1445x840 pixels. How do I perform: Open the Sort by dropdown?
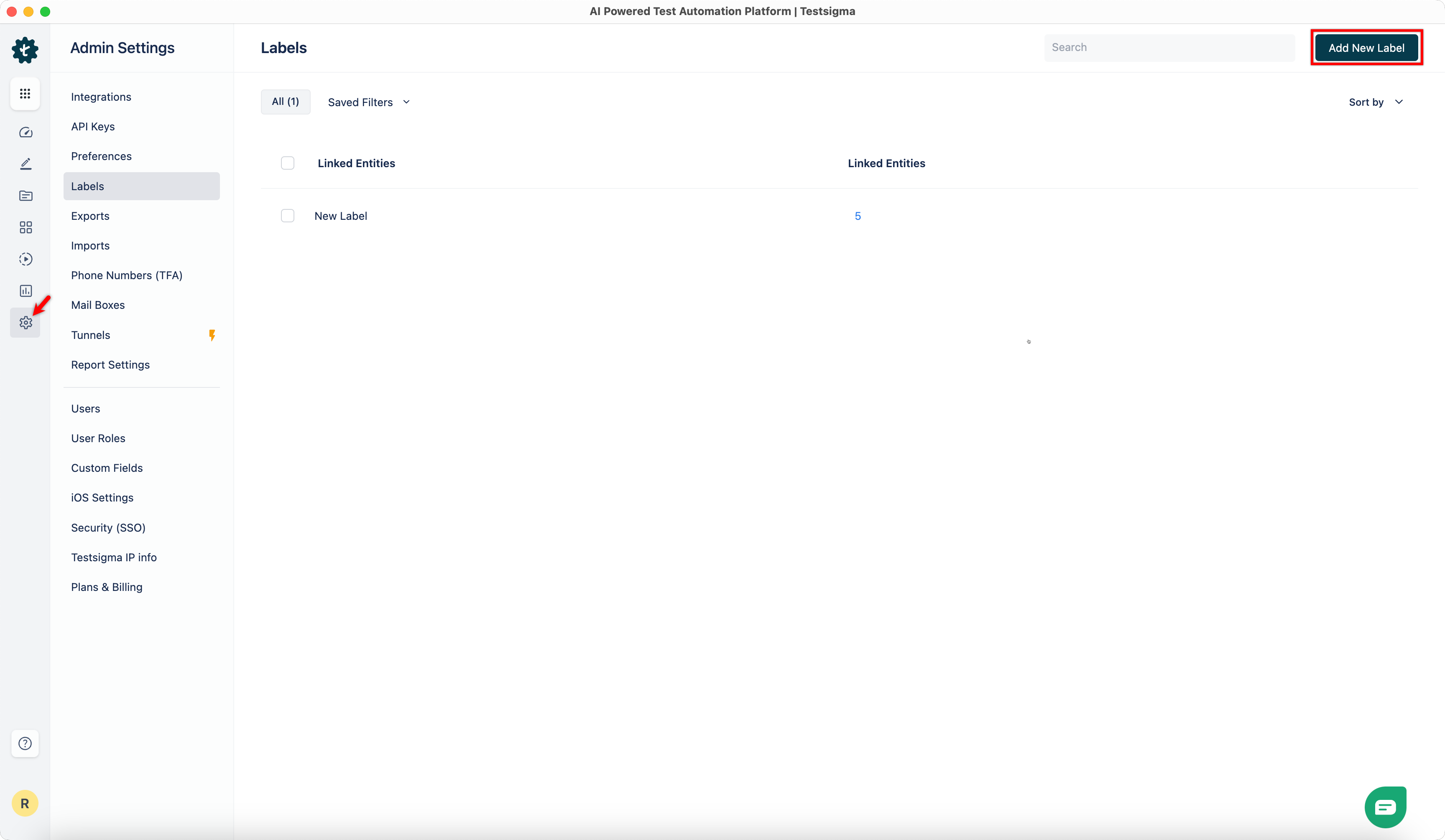pyautogui.click(x=1375, y=102)
